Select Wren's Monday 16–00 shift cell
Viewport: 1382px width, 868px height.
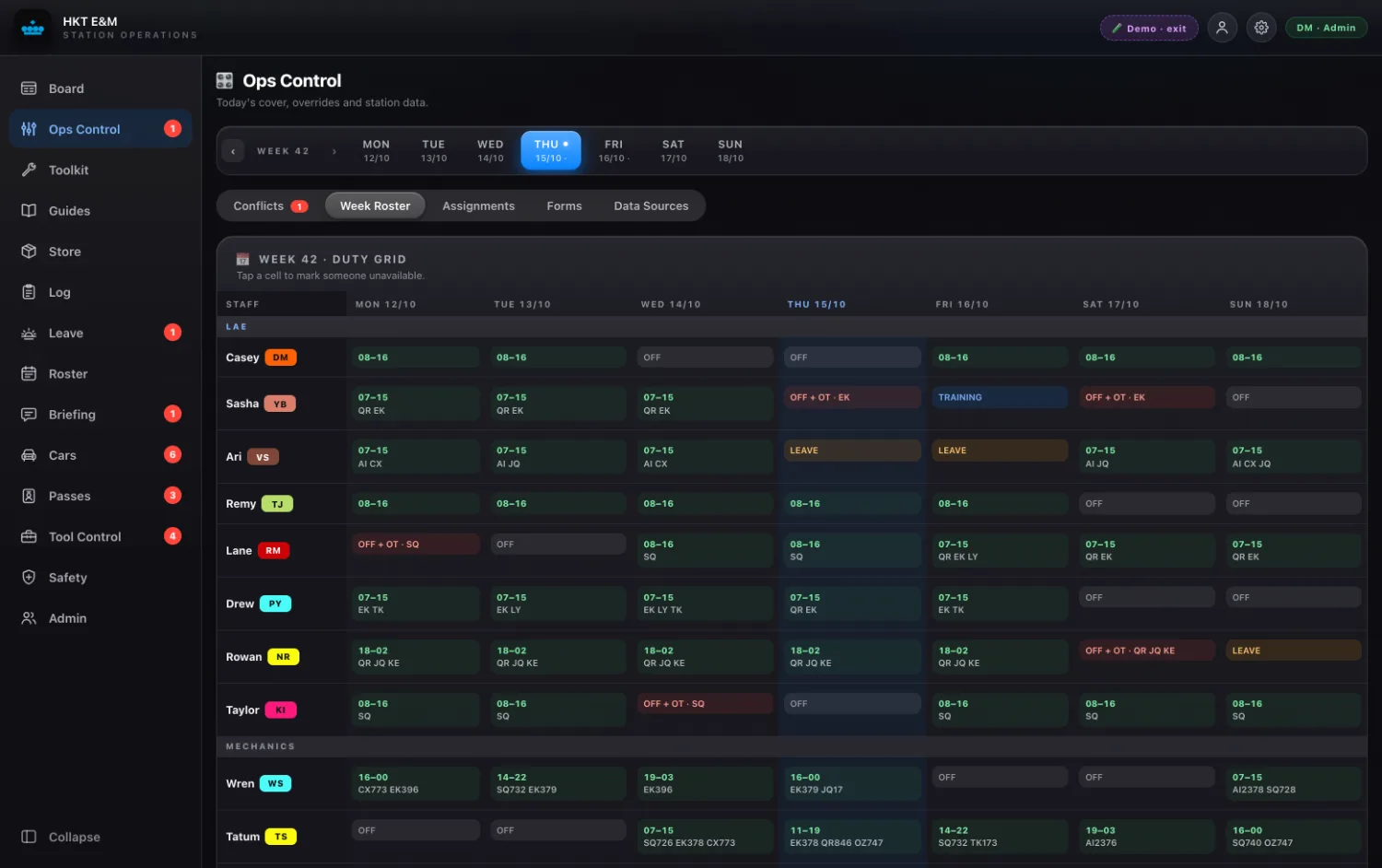click(416, 783)
